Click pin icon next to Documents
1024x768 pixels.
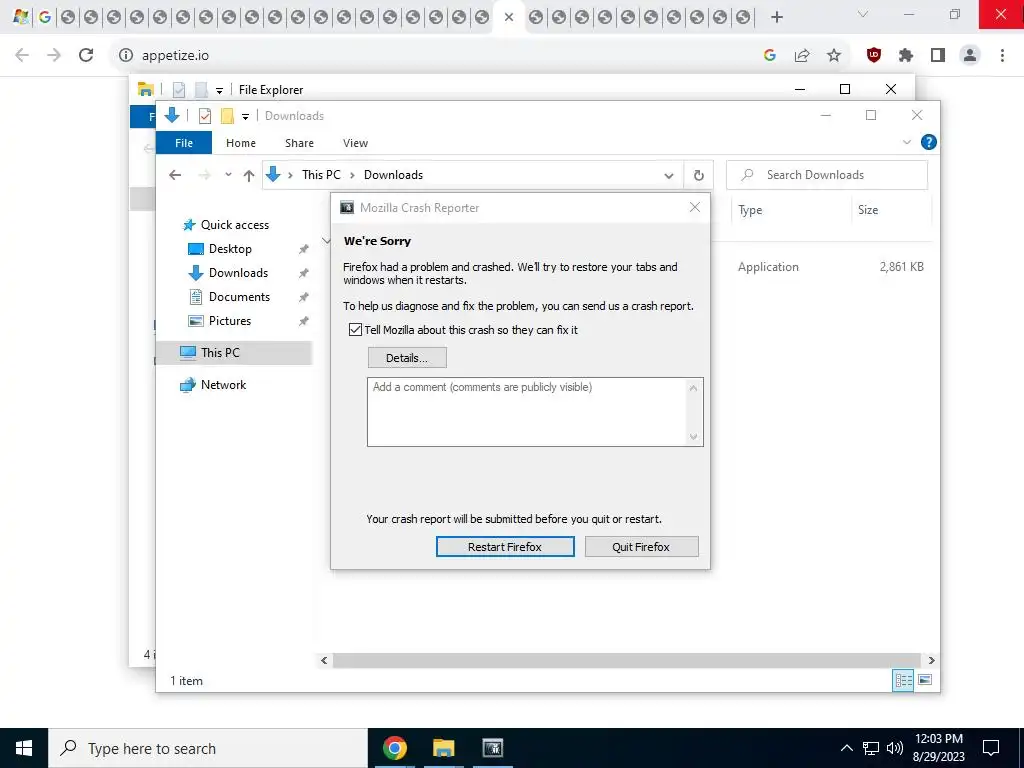pyautogui.click(x=303, y=297)
